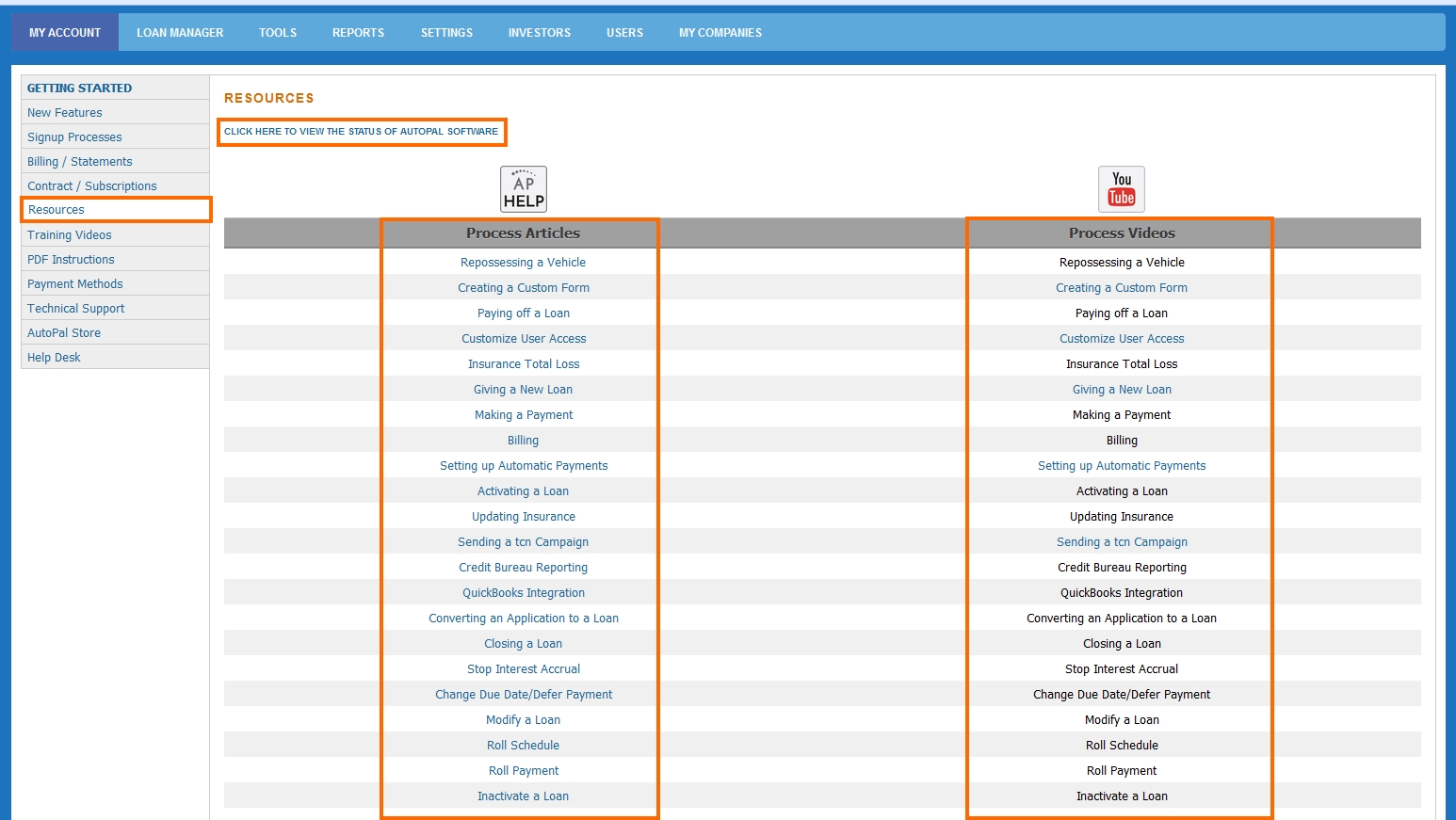
Task: Play Giving a New Loan video
Action: [1122, 390]
